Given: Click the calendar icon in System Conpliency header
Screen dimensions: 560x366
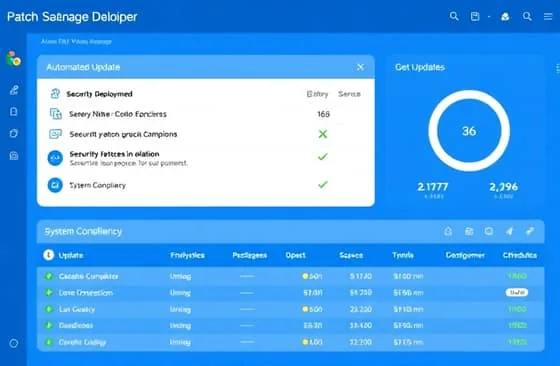Looking at the screenshot, I should pyautogui.click(x=469, y=231).
